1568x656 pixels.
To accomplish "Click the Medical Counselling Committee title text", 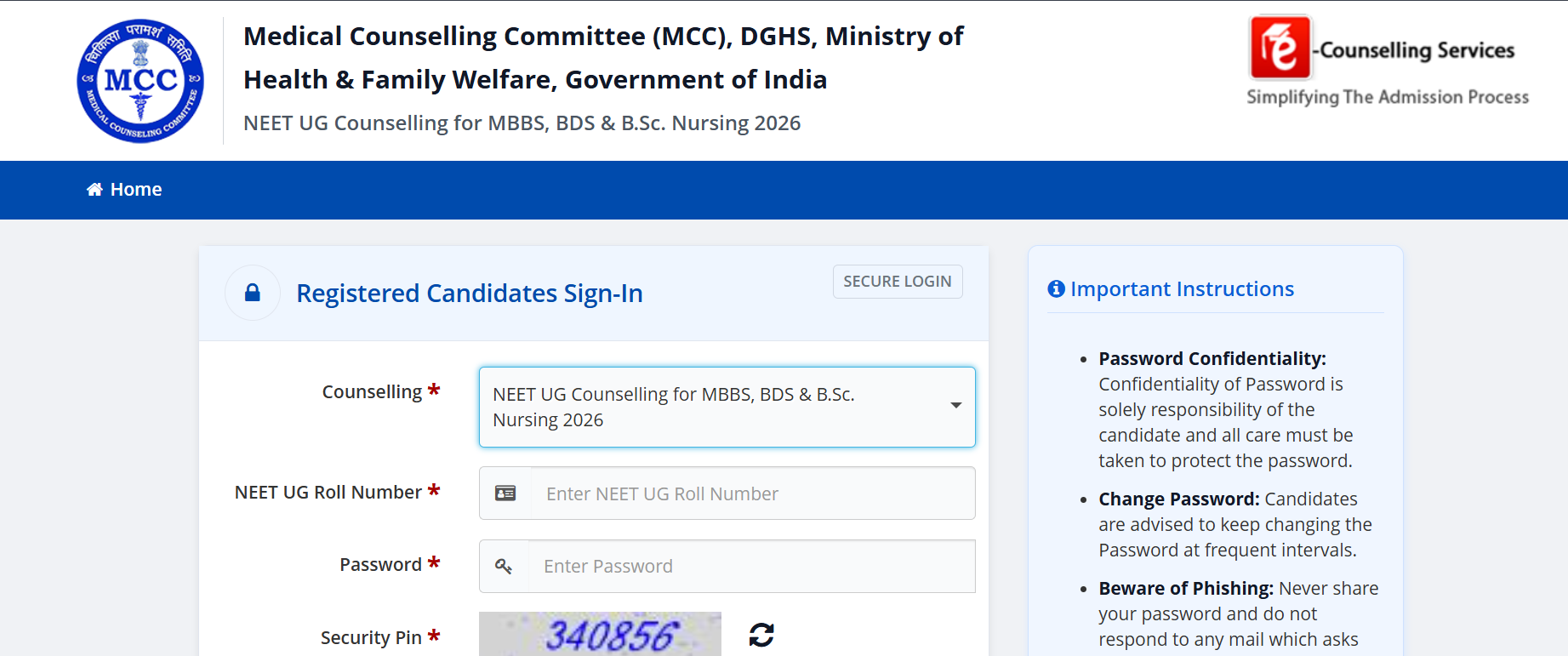I will pyautogui.click(x=603, y=58).
